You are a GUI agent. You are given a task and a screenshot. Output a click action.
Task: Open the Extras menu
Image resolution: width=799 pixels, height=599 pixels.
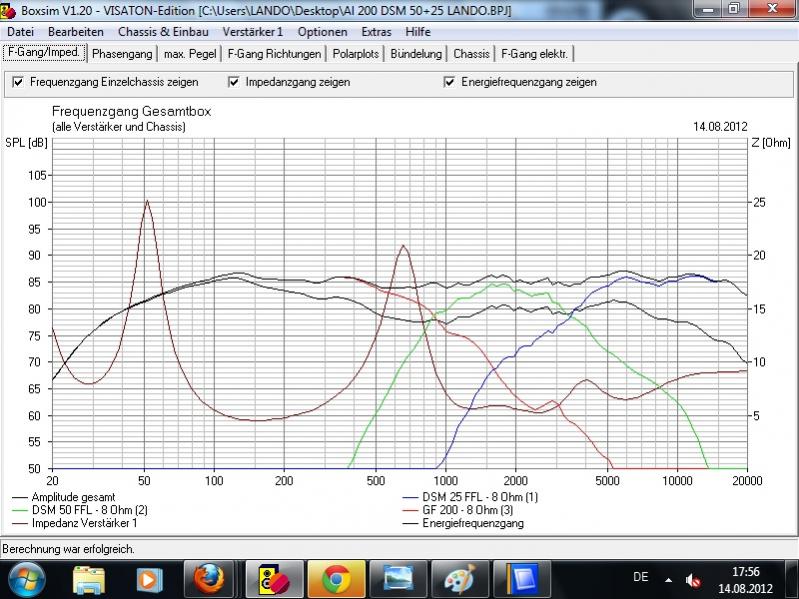(376, 32)
